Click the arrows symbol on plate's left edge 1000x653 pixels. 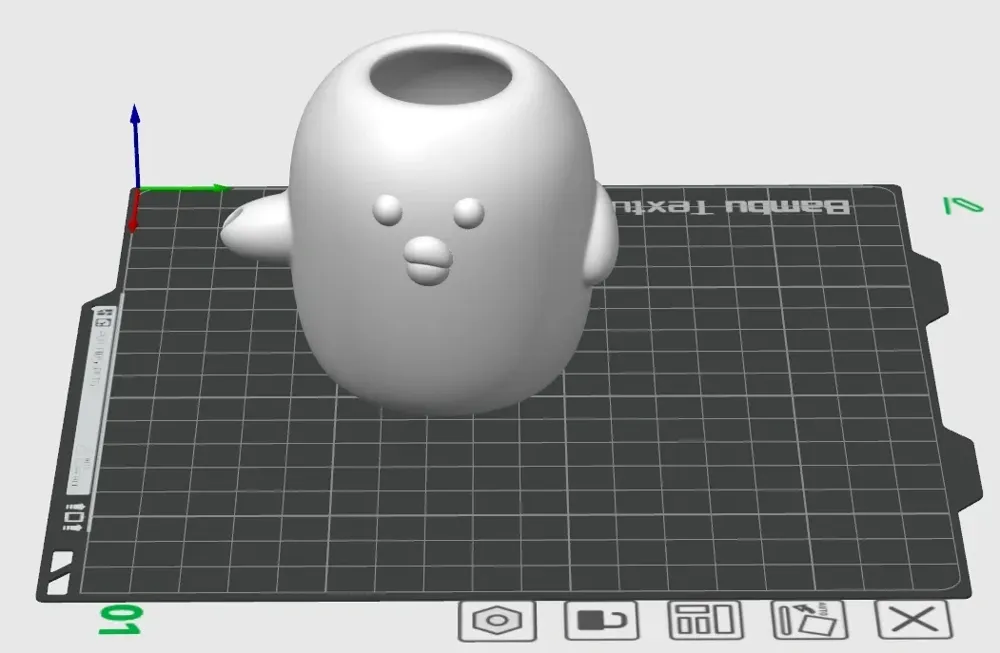[73, 516]
